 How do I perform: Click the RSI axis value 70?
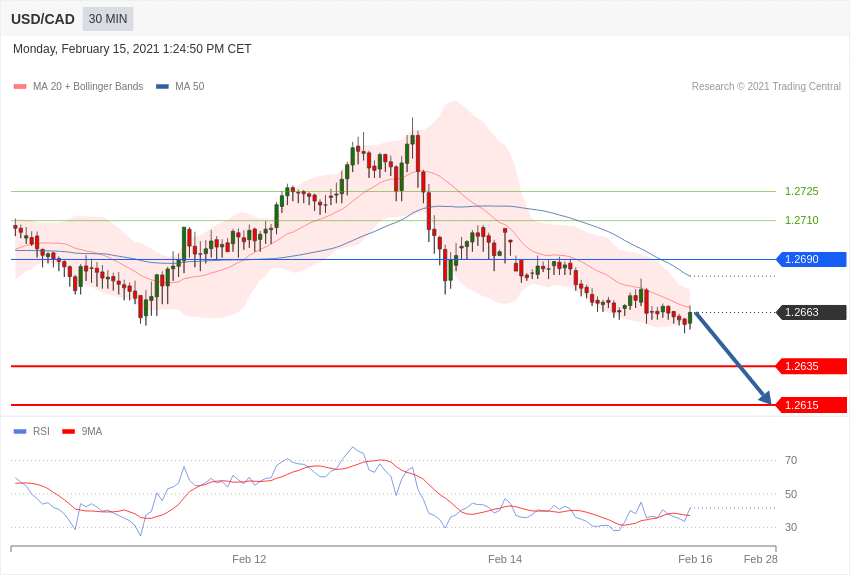791,461
